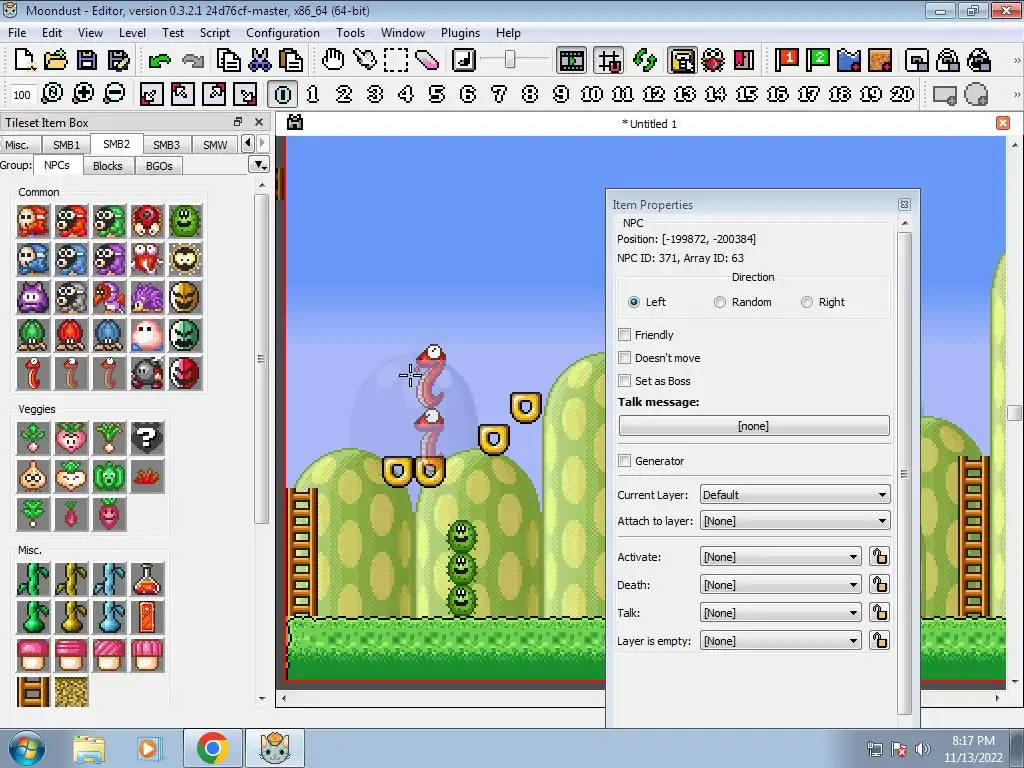Set player 2 start point flag
1024x768 pixels.
(818, 60)
